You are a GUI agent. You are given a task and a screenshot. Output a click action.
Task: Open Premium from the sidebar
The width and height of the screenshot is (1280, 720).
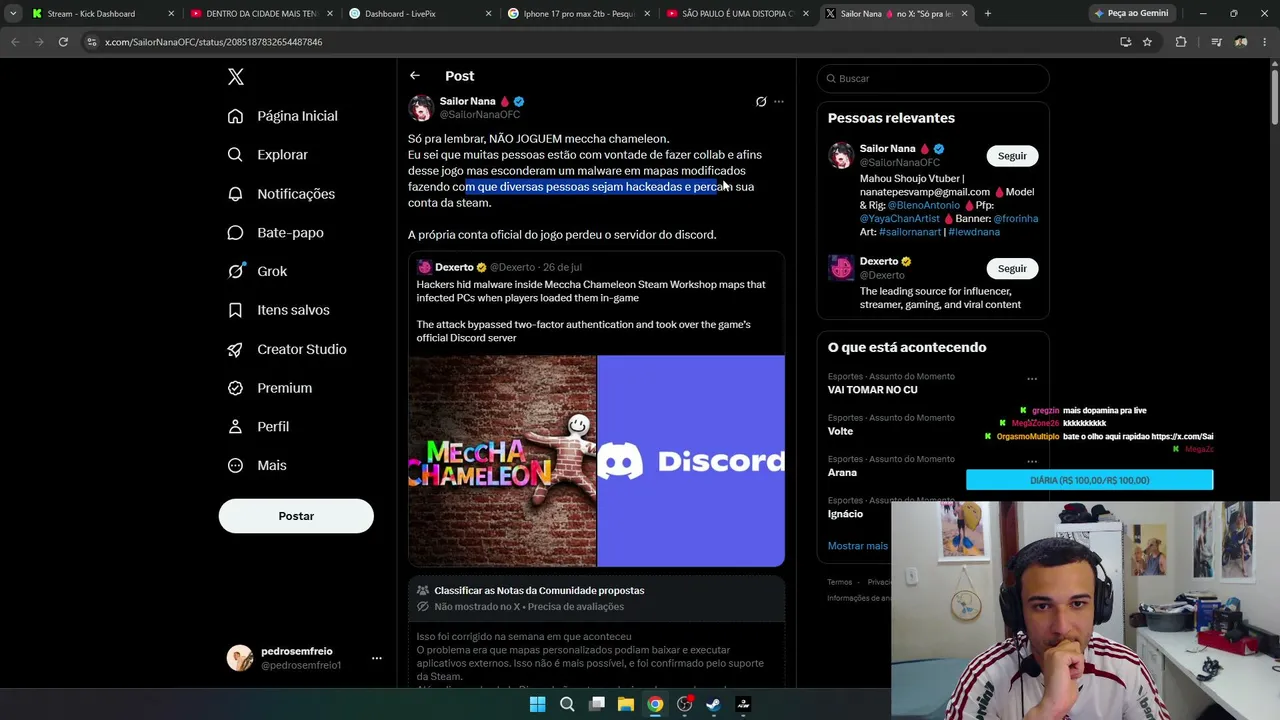tap(270, 388)
